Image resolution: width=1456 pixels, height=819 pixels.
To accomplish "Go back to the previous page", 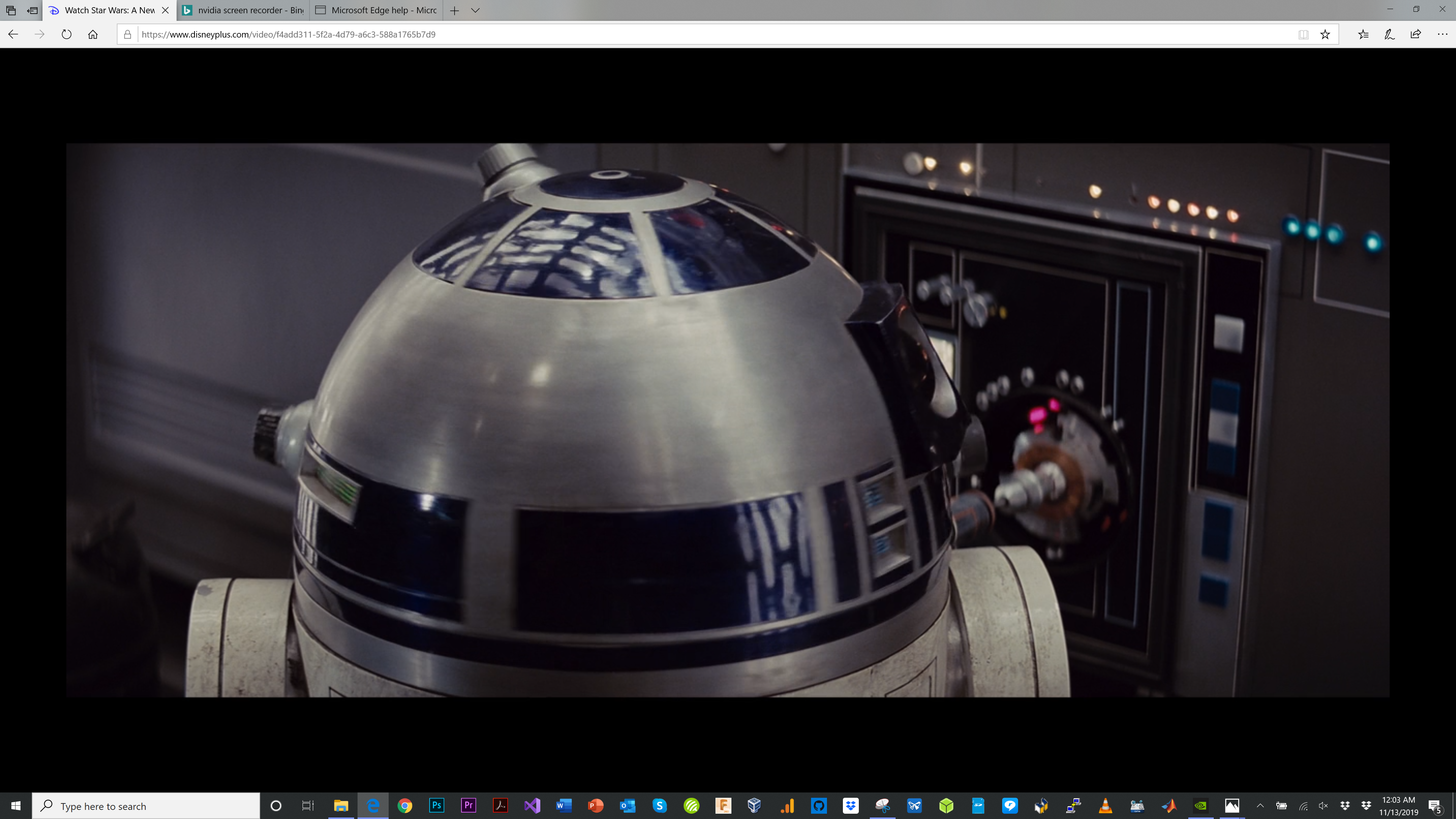I will [13, 35].
